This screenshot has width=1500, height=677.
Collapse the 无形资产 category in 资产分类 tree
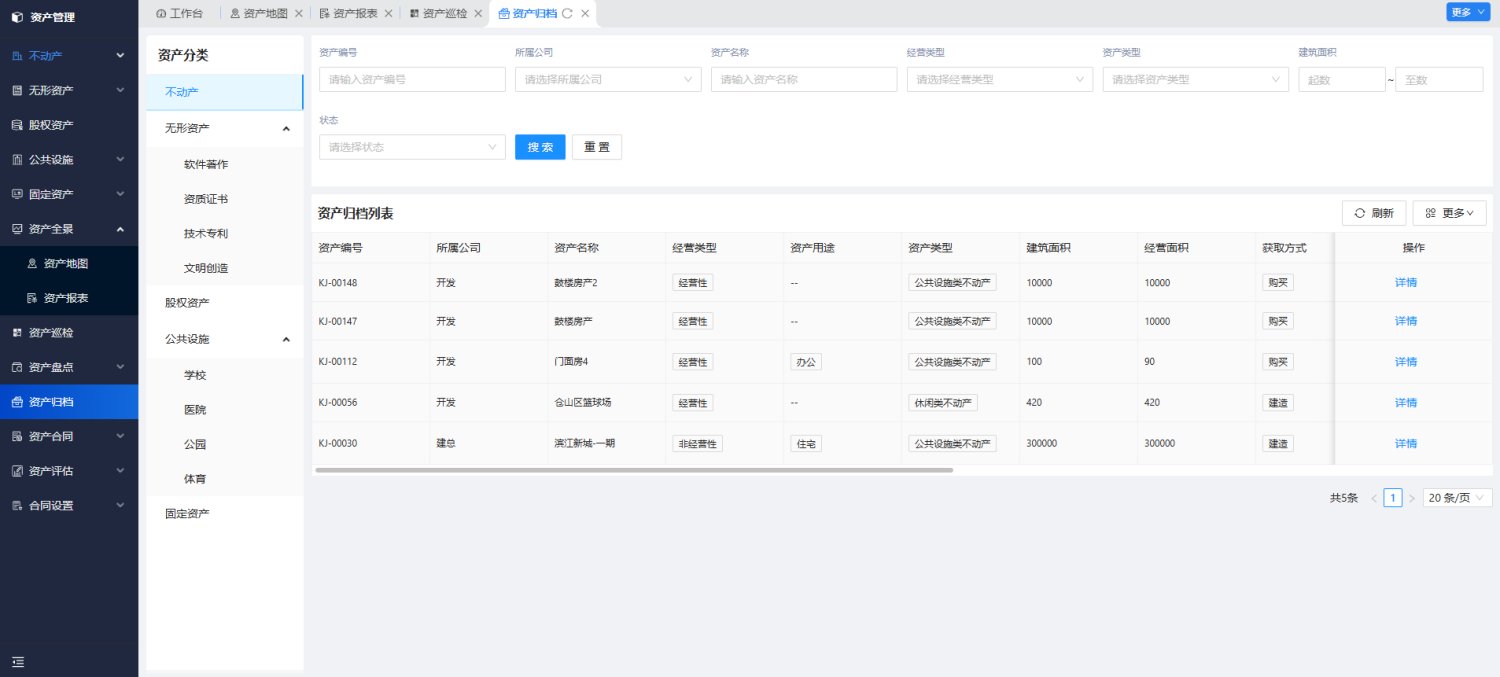286,129
